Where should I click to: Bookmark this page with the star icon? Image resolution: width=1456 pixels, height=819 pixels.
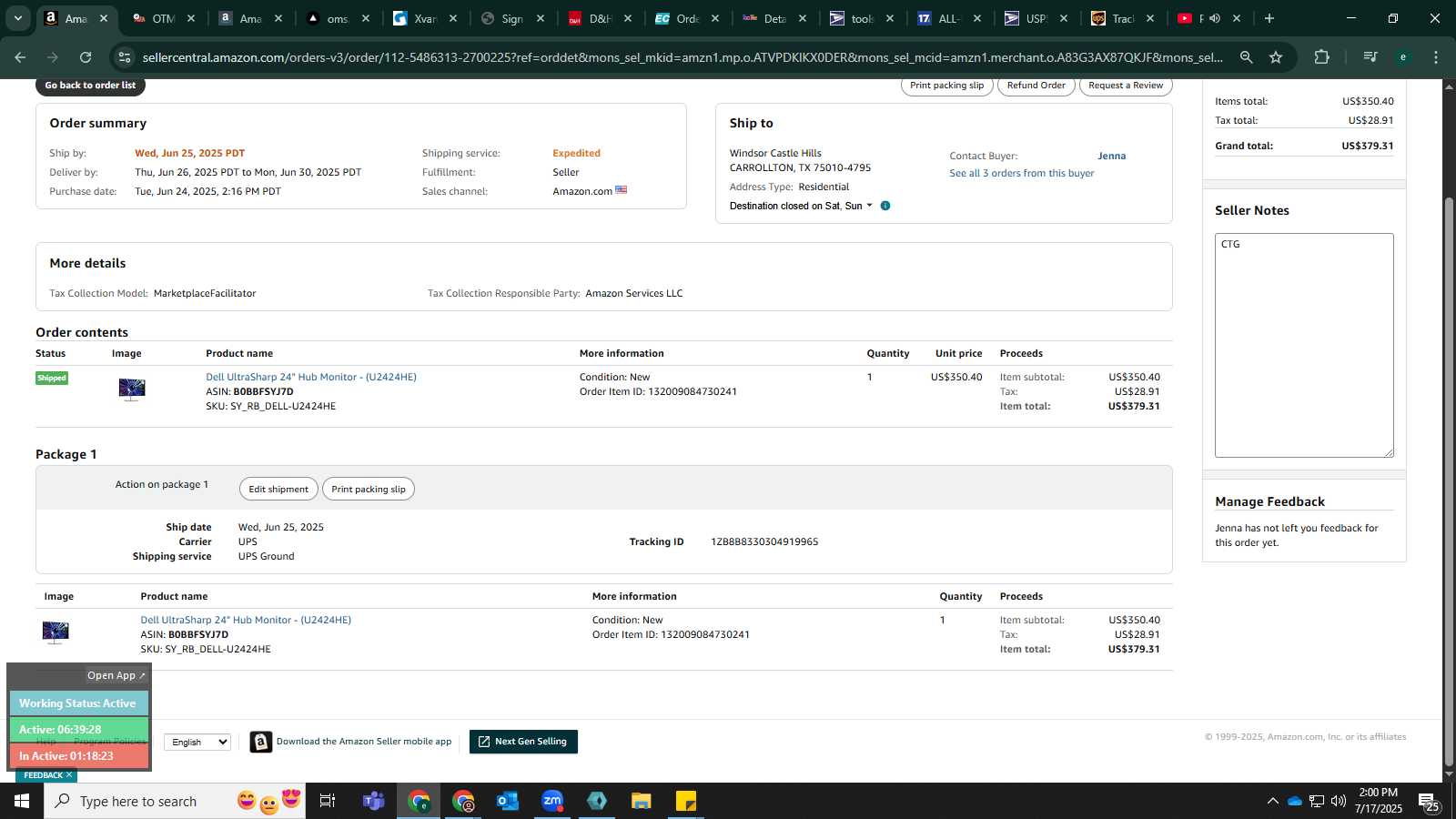click(x=1276, y=57)
